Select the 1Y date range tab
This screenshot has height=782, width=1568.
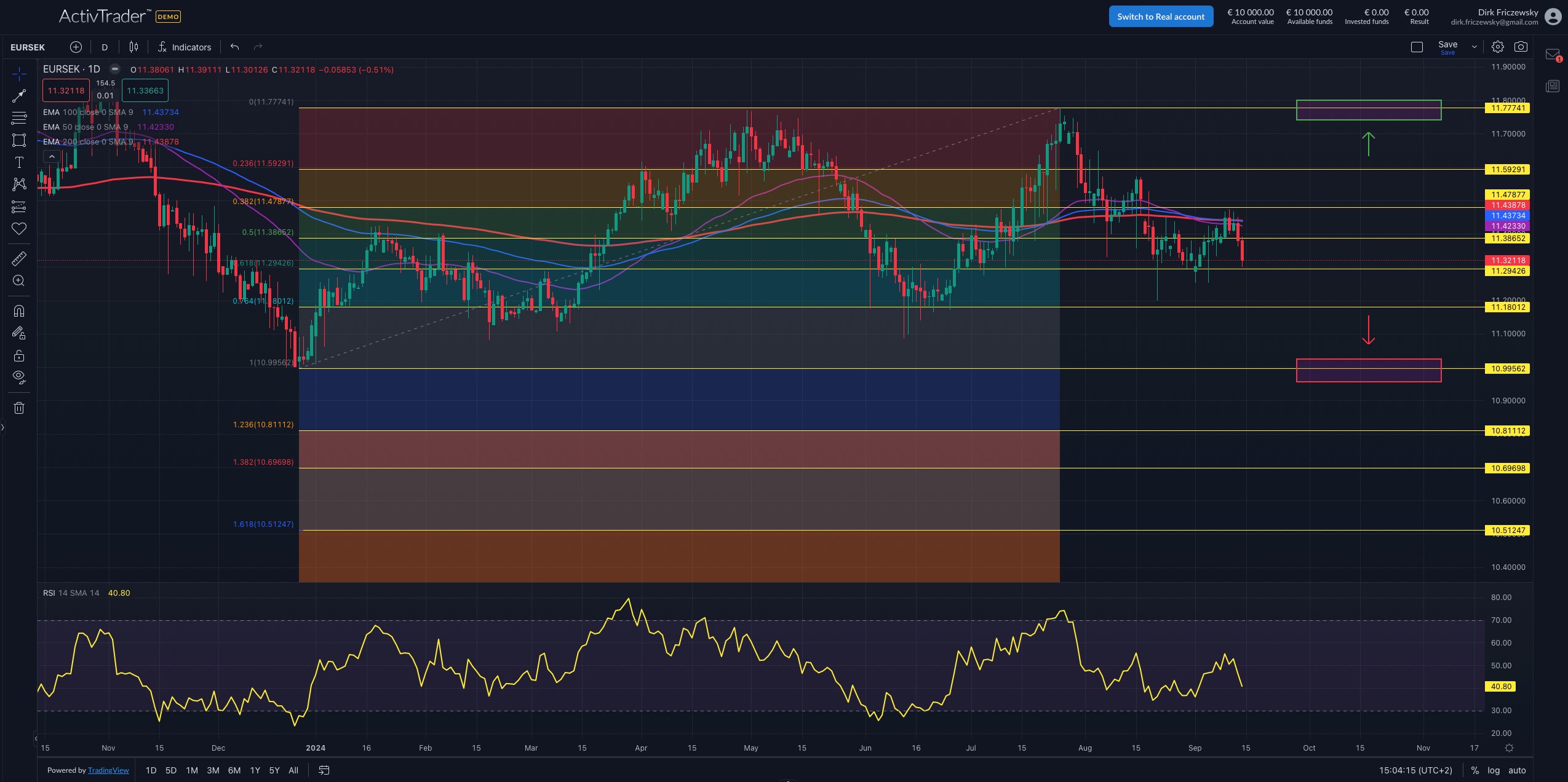pyautogui.click(x=255, y=770)
